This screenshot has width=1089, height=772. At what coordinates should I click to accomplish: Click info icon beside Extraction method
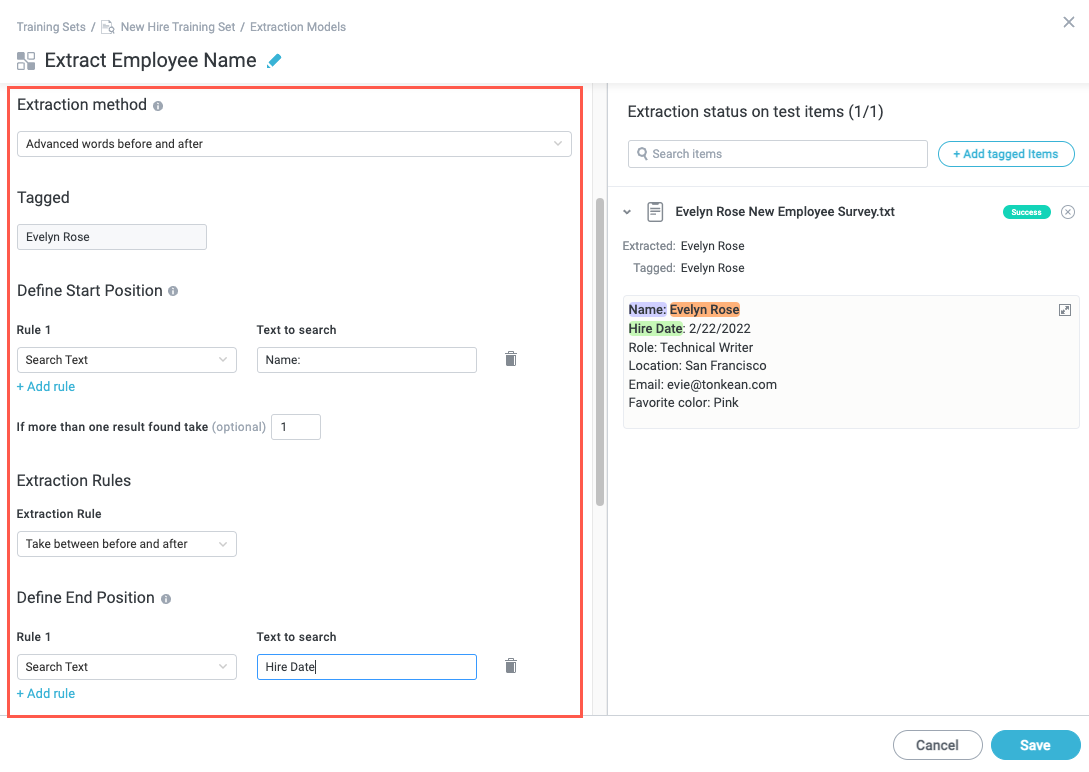pos(158,106)
